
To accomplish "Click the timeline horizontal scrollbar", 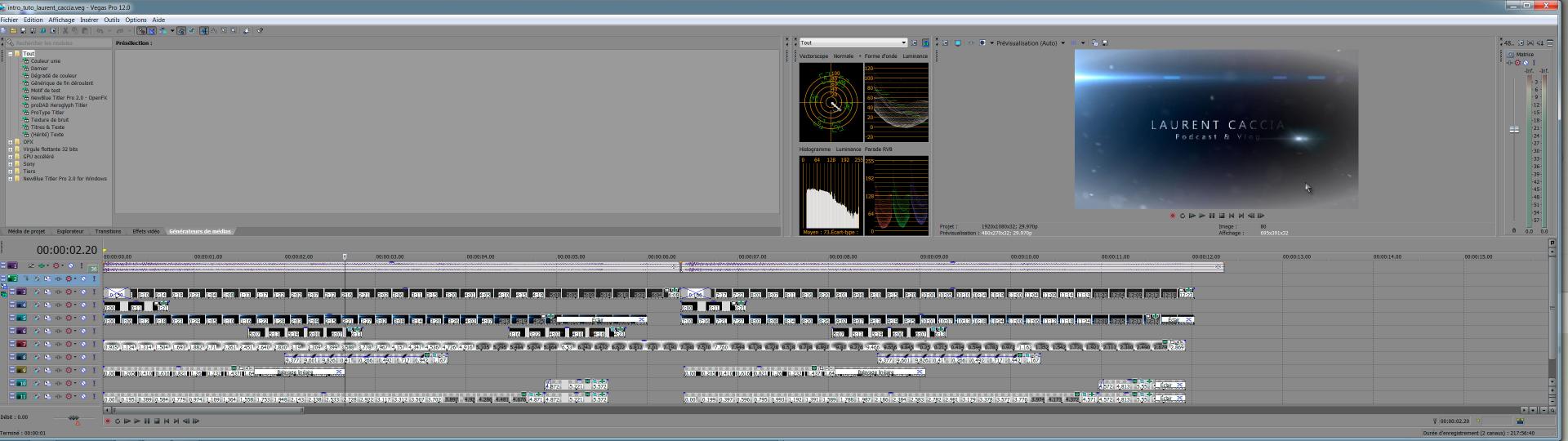I will (813, 409).
